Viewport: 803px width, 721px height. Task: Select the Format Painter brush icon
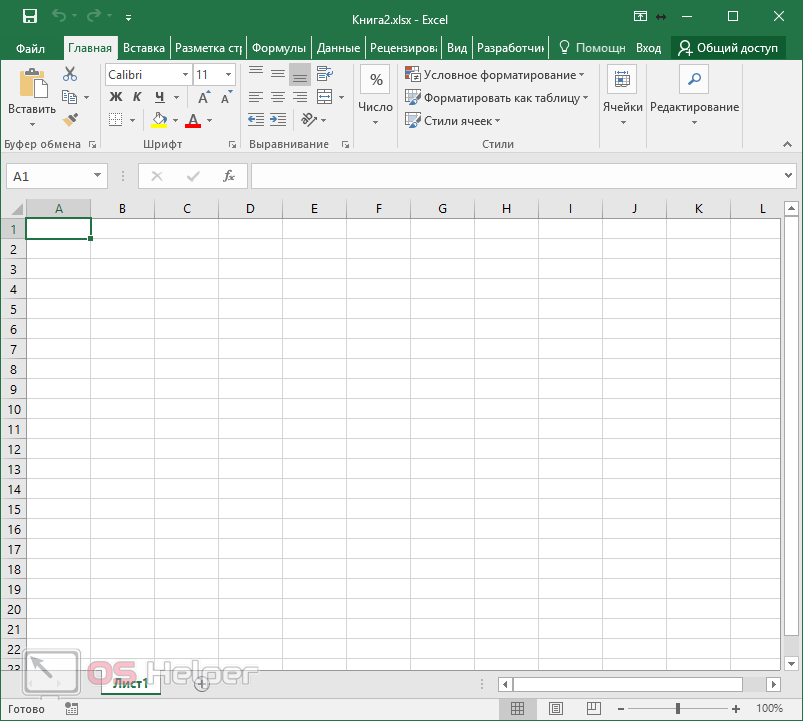click(69, 120)
